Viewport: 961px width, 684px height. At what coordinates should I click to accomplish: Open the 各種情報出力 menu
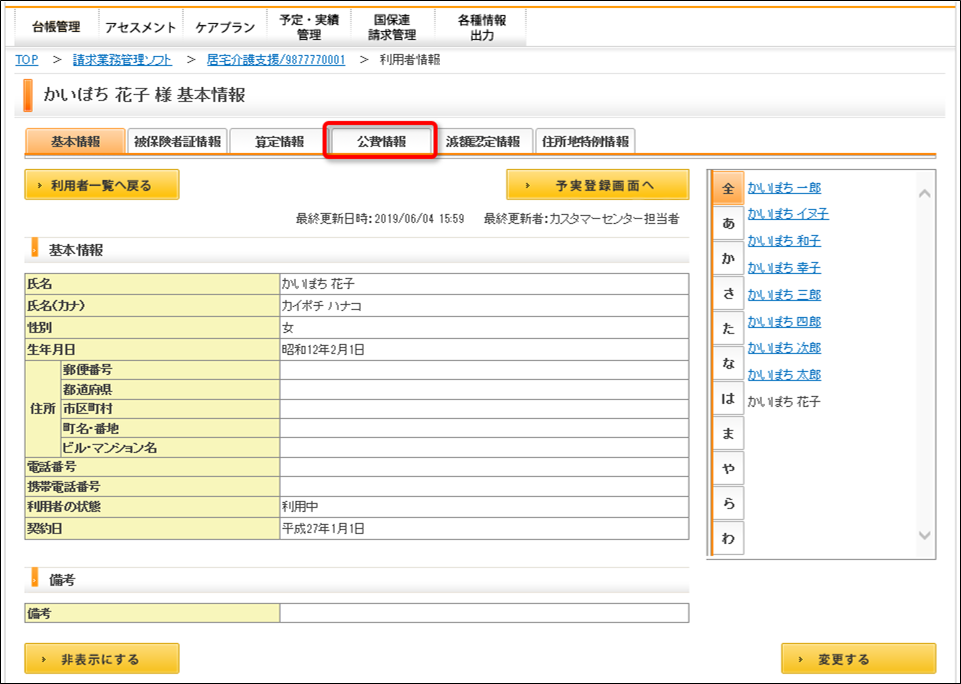click(481, 28)
